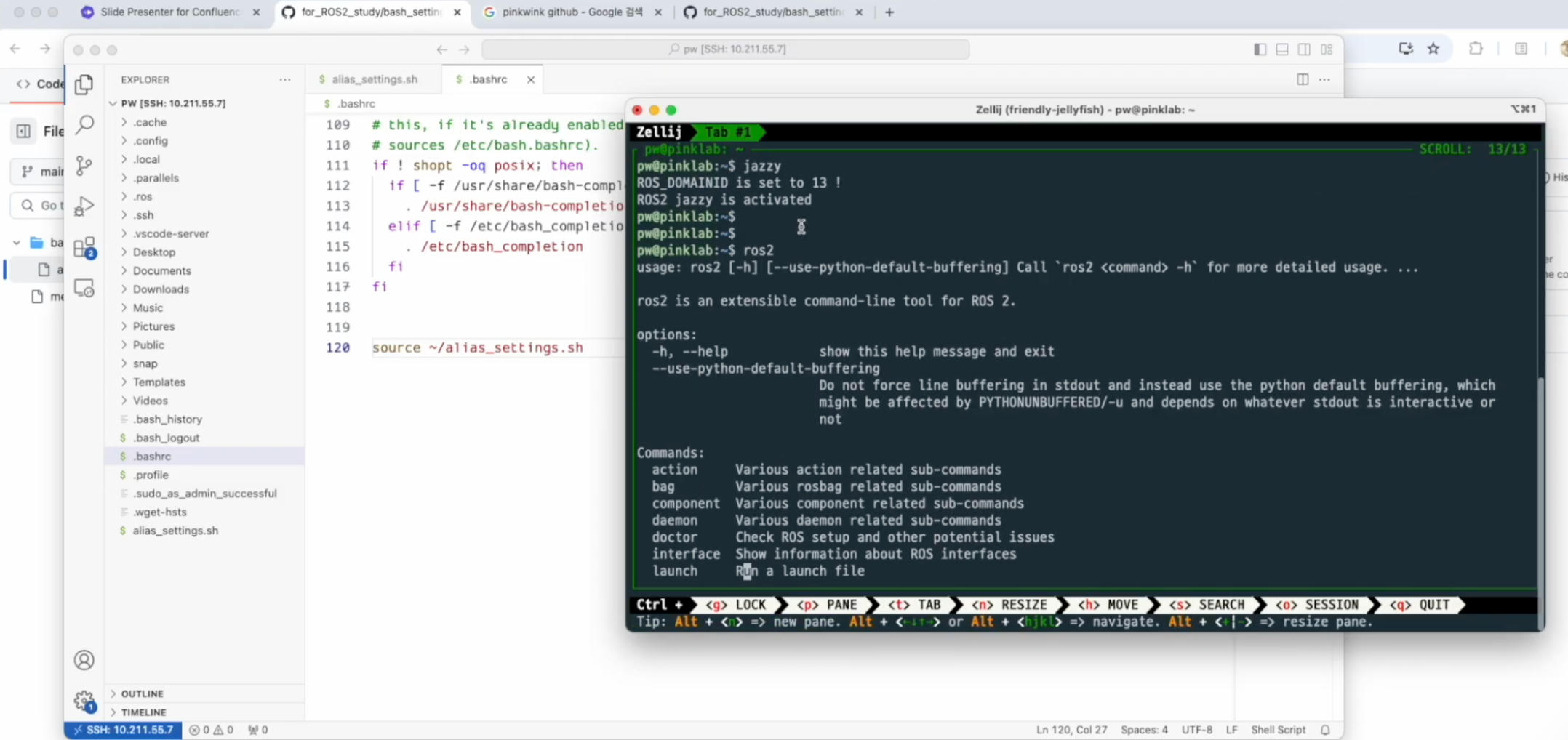
Task: Toggle panel layout icon
Action: [1282, 49]
